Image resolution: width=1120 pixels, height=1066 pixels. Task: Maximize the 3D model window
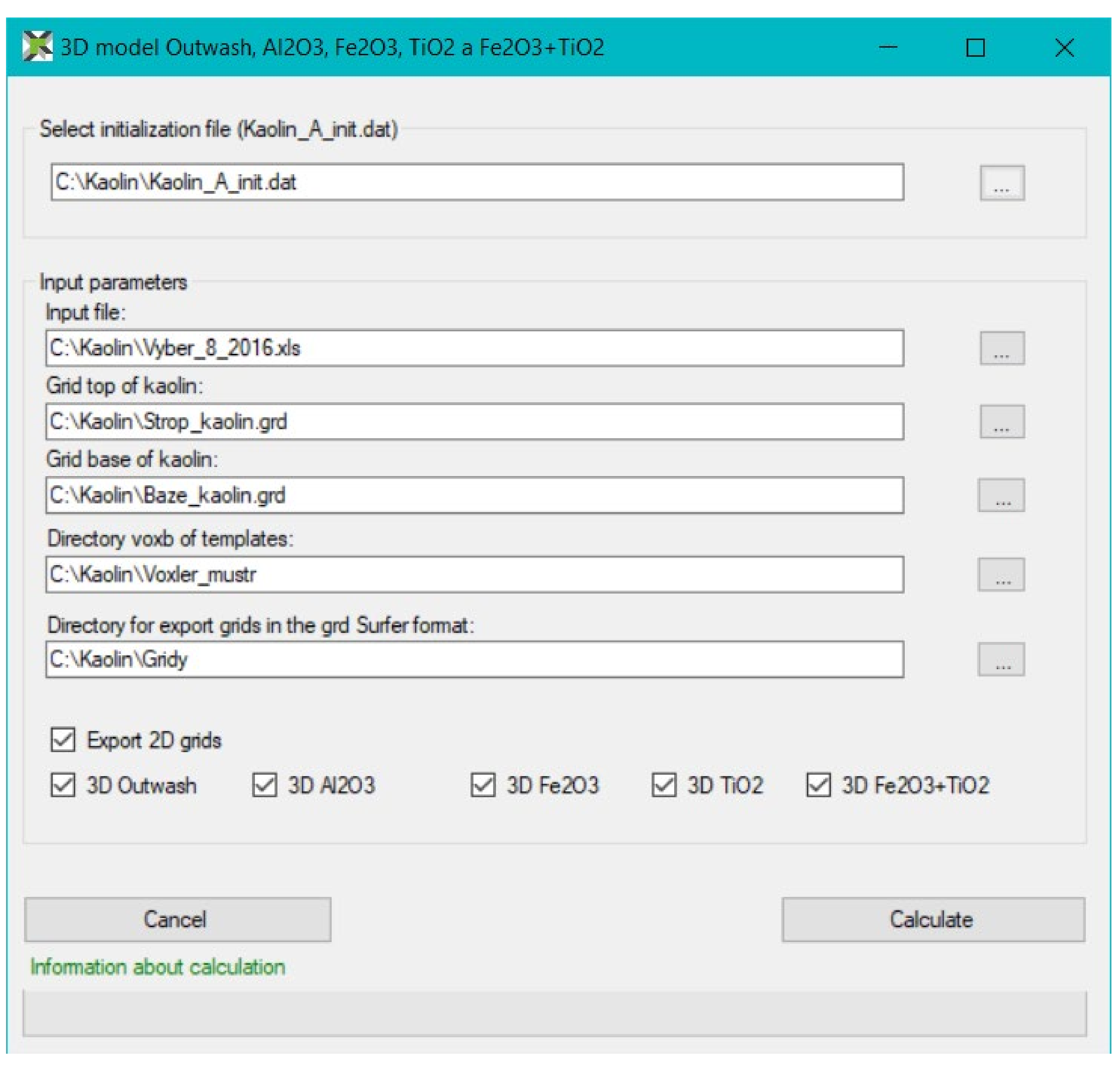tap(975, 48)
